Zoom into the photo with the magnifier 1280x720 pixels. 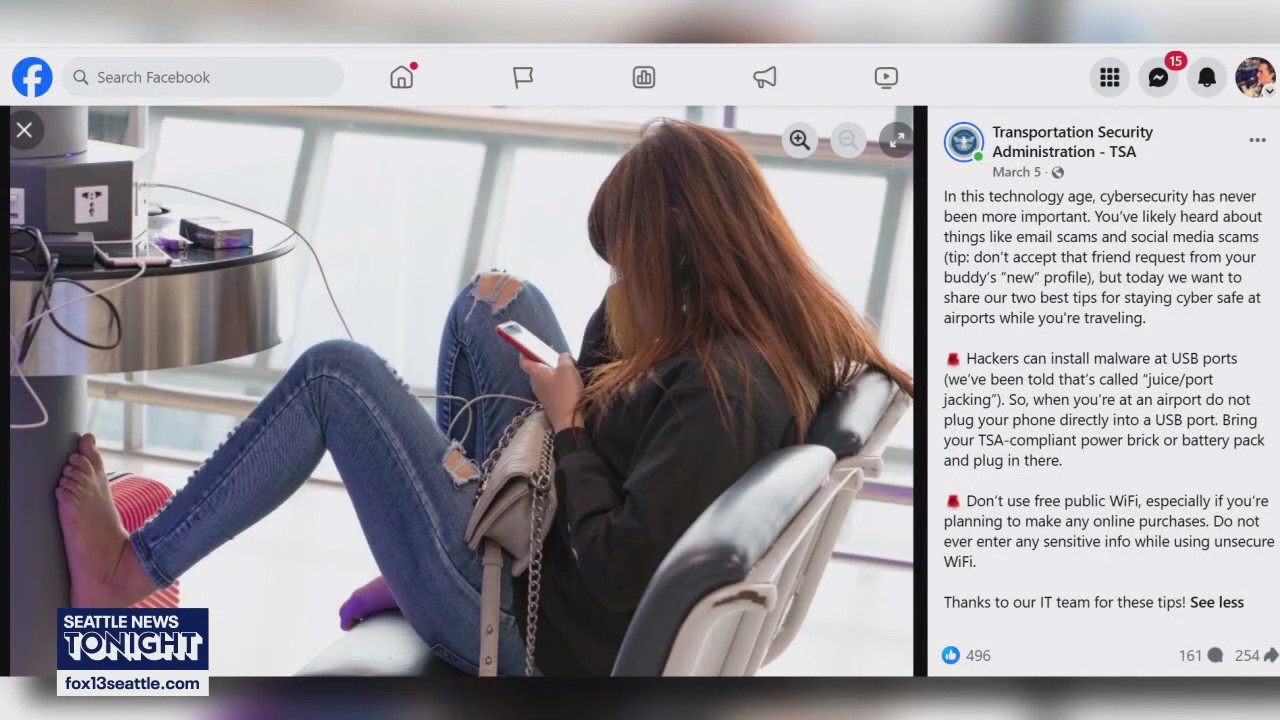point(799,140)
